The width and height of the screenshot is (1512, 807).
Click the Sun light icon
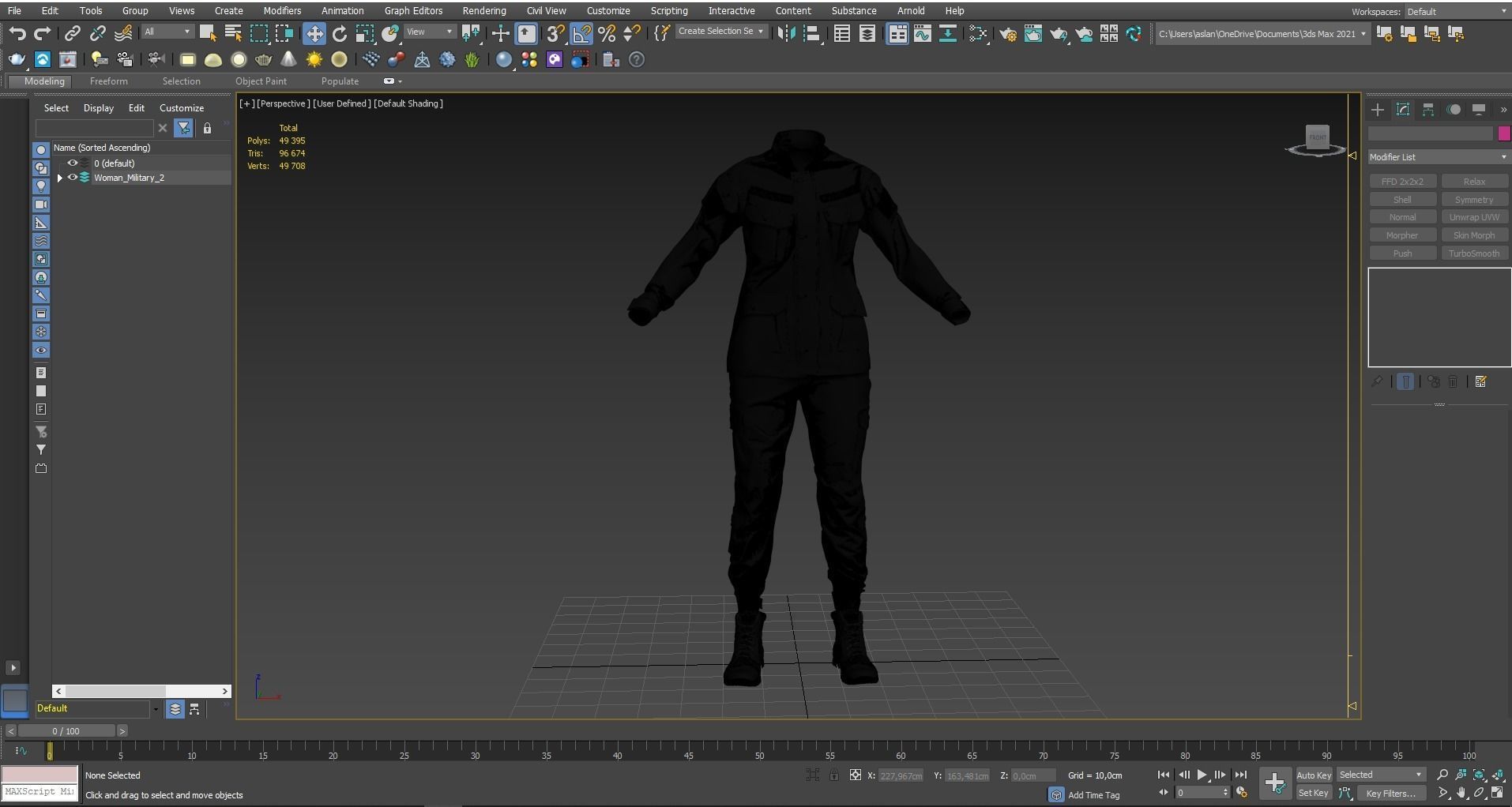pos(314,60)
